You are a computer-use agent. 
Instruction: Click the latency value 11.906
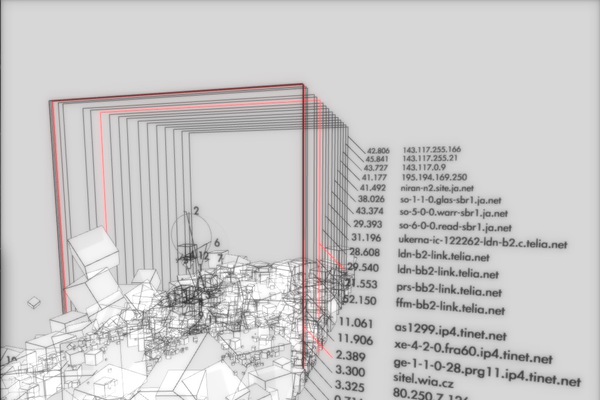[x=355, y=339]
